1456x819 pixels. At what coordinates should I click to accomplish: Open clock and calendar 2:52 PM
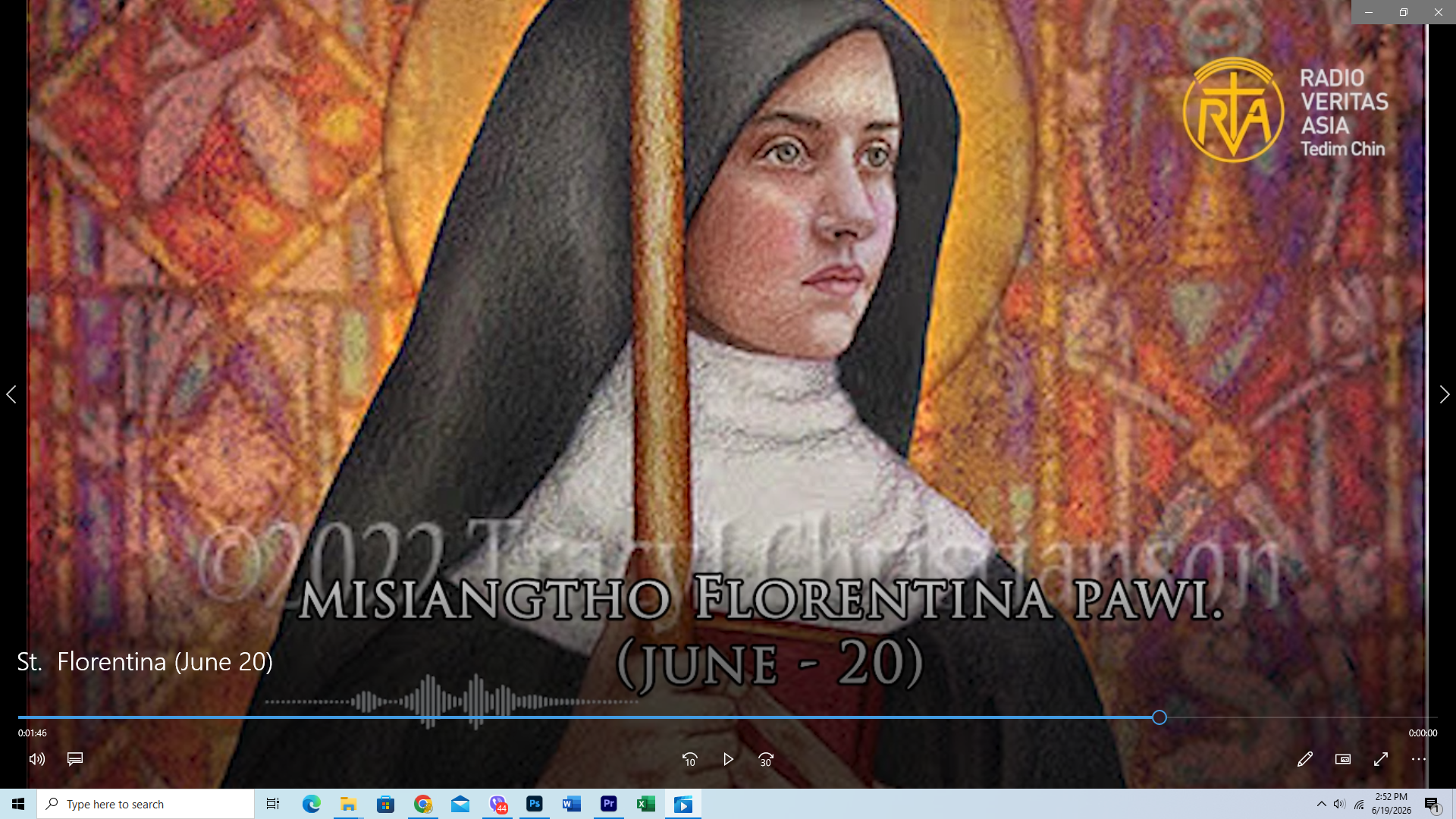click(x=1392, y=804)
